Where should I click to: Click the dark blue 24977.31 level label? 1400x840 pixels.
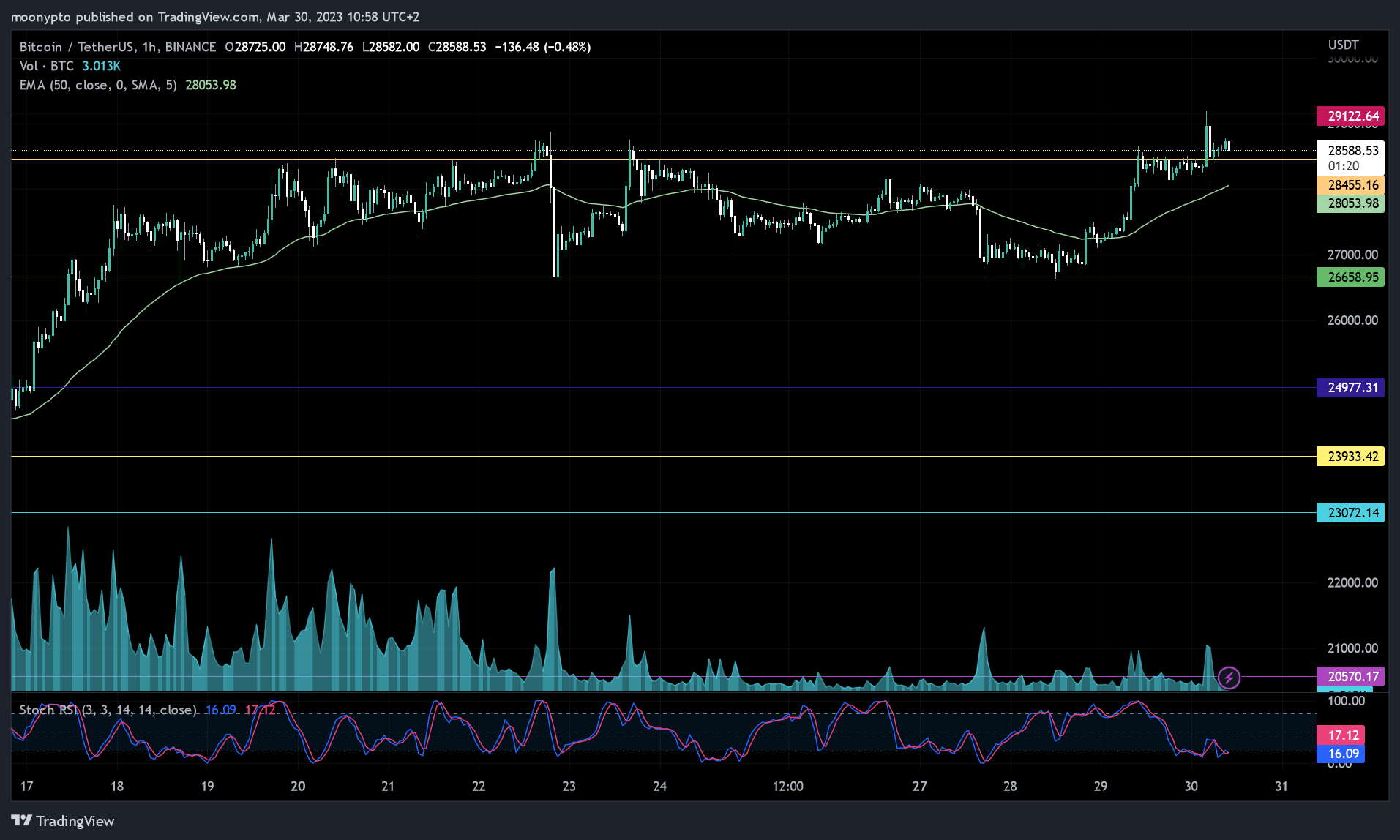(1350, 388)
